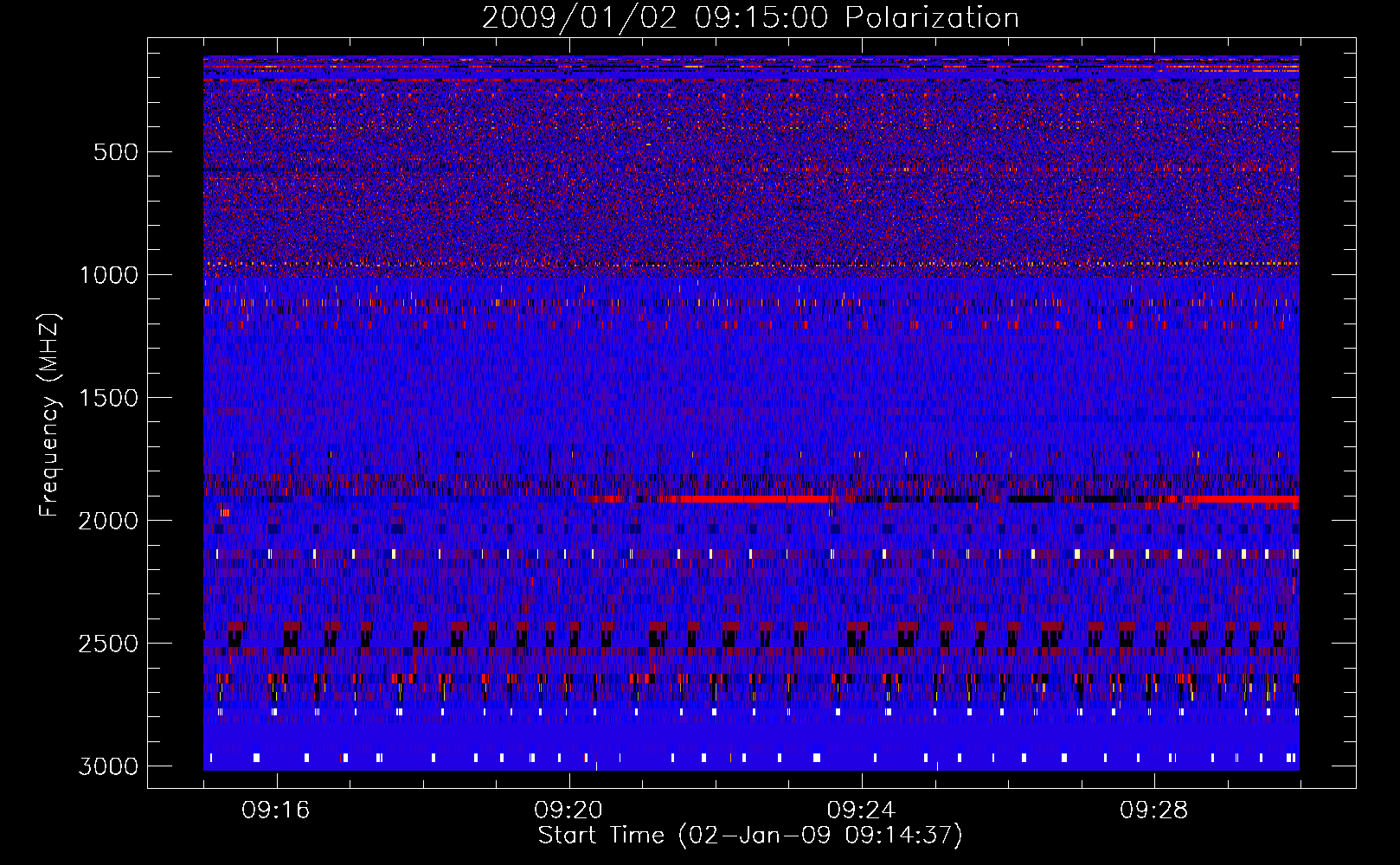Click the 3000 frequency tick label
This screenshot has height=865, width=1400.
point(109,766)
